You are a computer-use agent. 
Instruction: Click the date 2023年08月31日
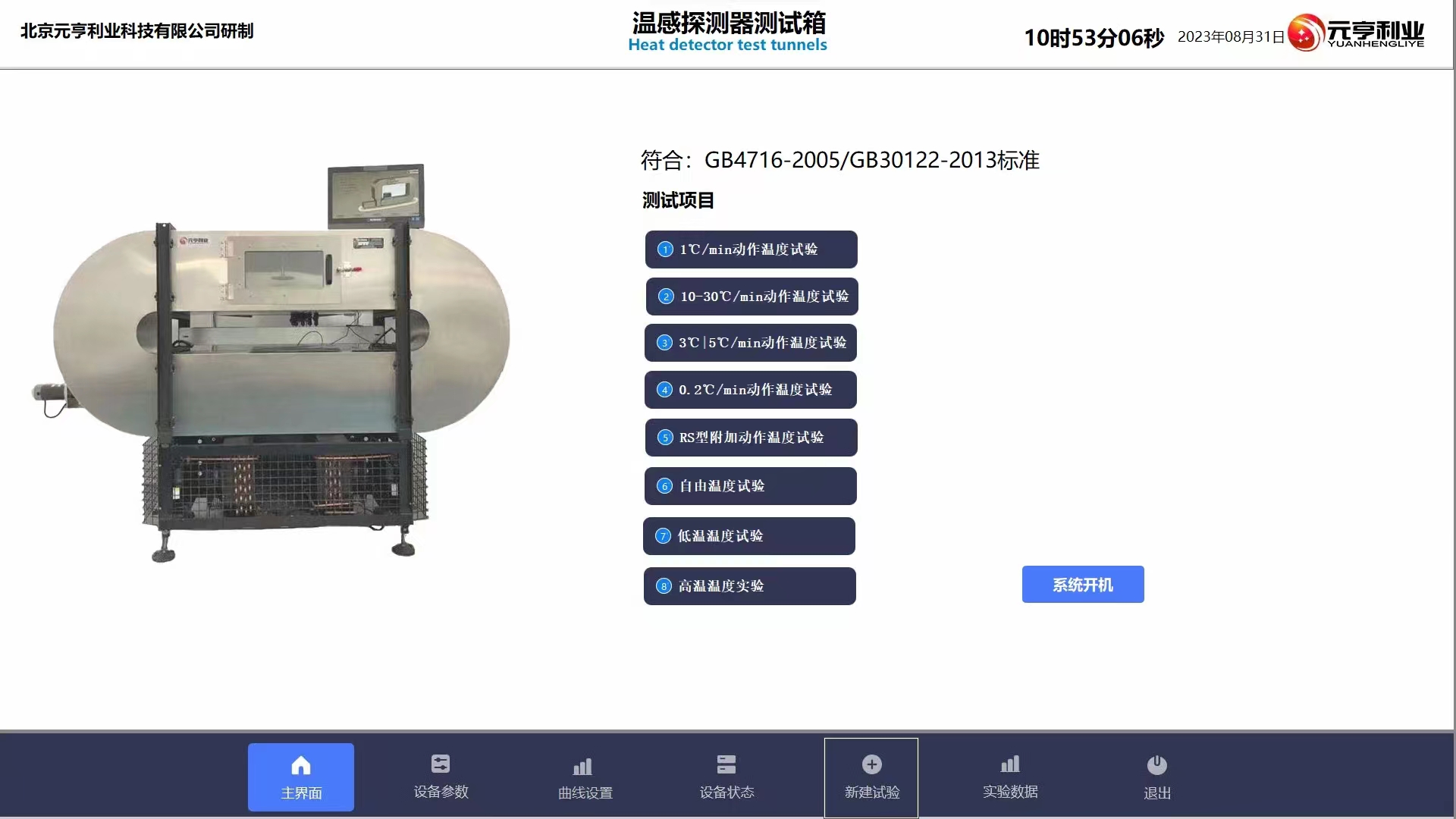pos(1231,36)
